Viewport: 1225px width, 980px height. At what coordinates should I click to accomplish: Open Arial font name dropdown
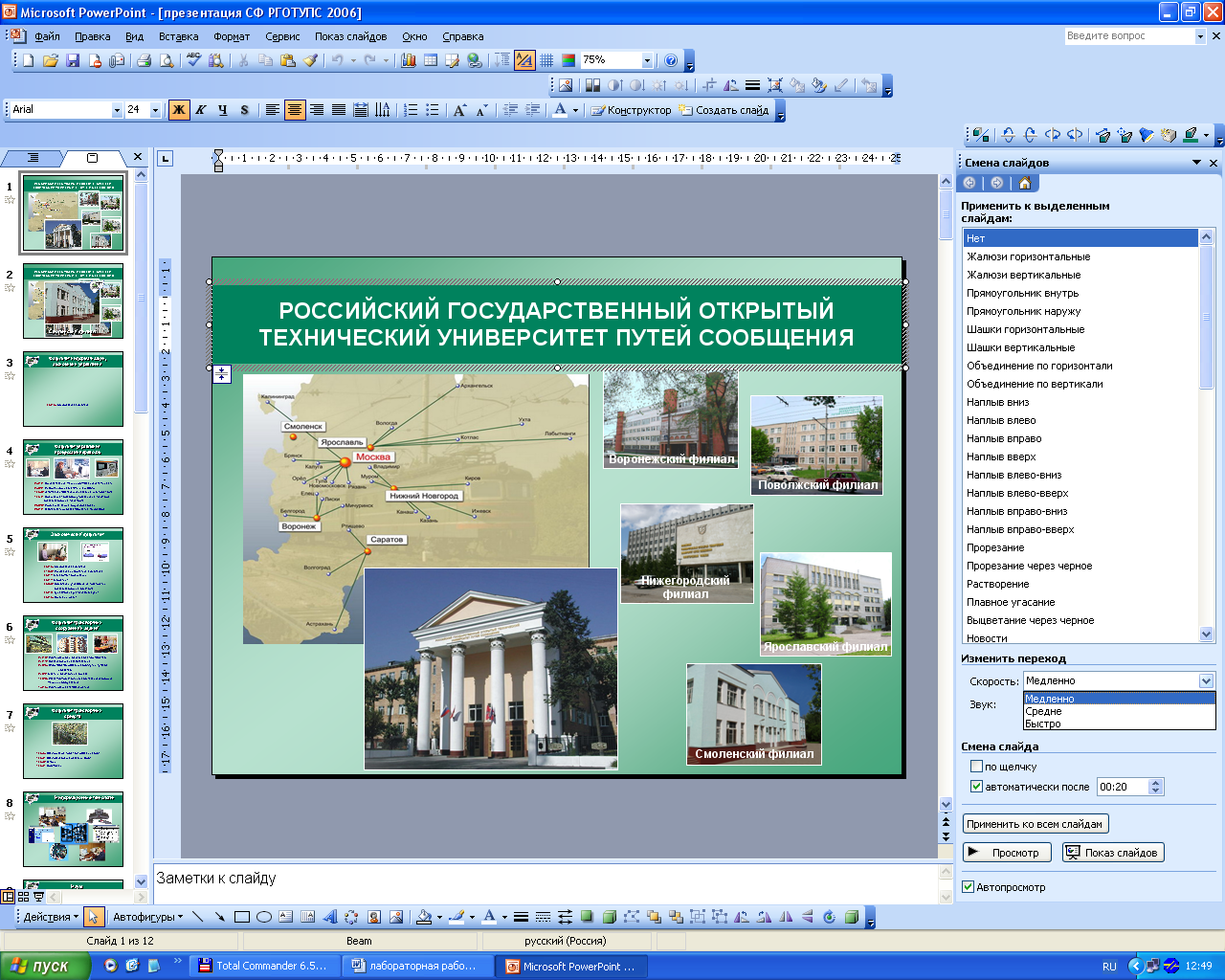click(117, 110)
